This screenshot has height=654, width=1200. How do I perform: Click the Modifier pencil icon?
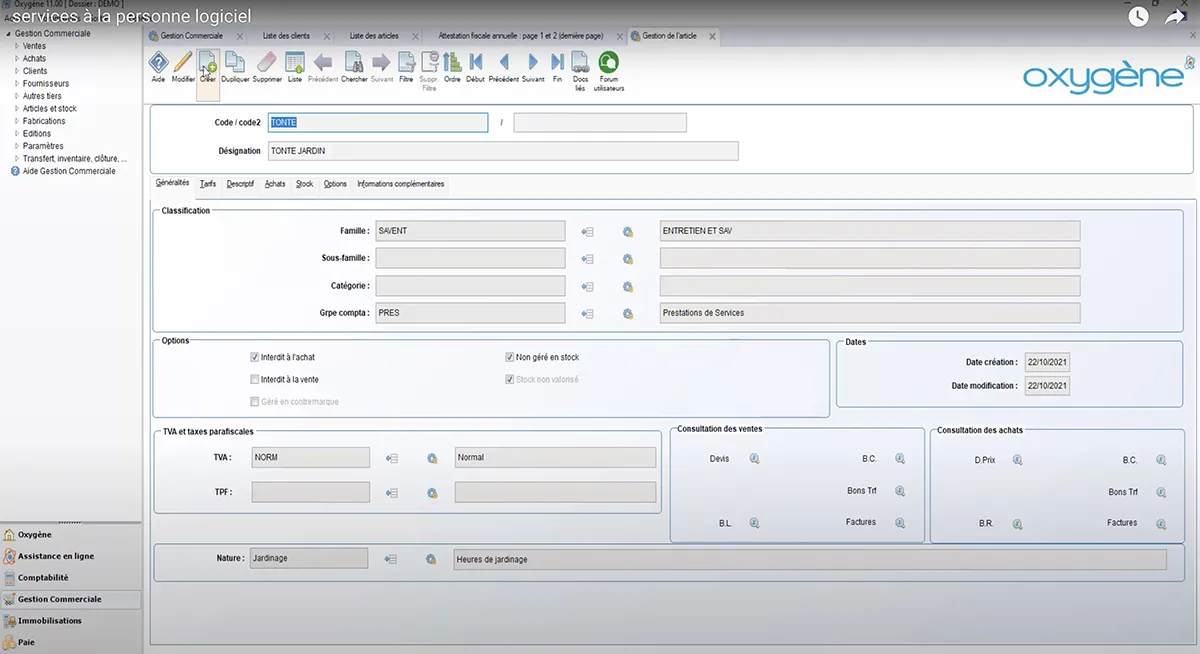183,63
